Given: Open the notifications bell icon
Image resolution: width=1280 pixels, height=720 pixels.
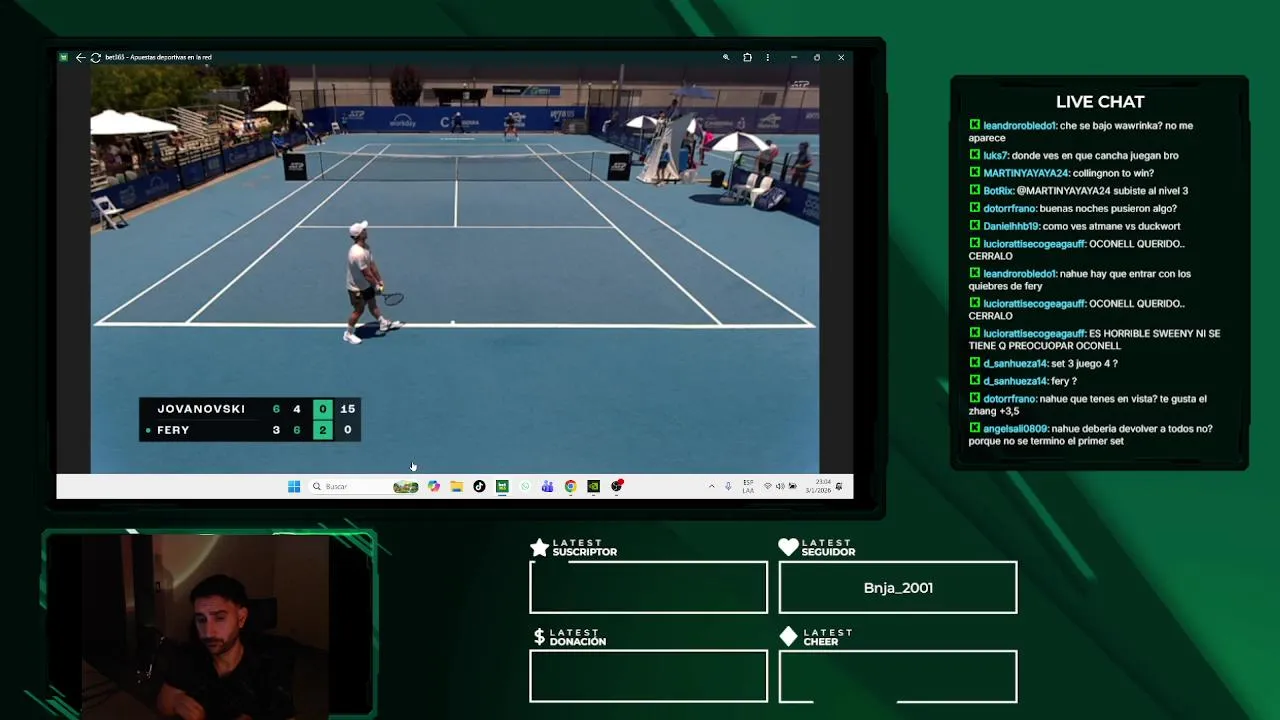Looking at the screenshot, I should pyautogui.click(x=839, y=486).
